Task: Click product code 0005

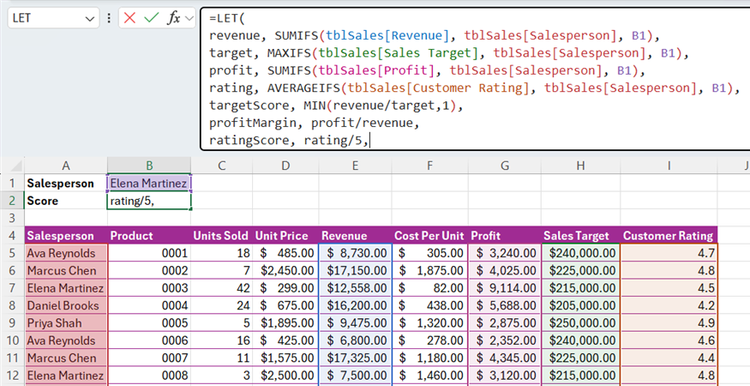Action: click(x=149, y=323)
